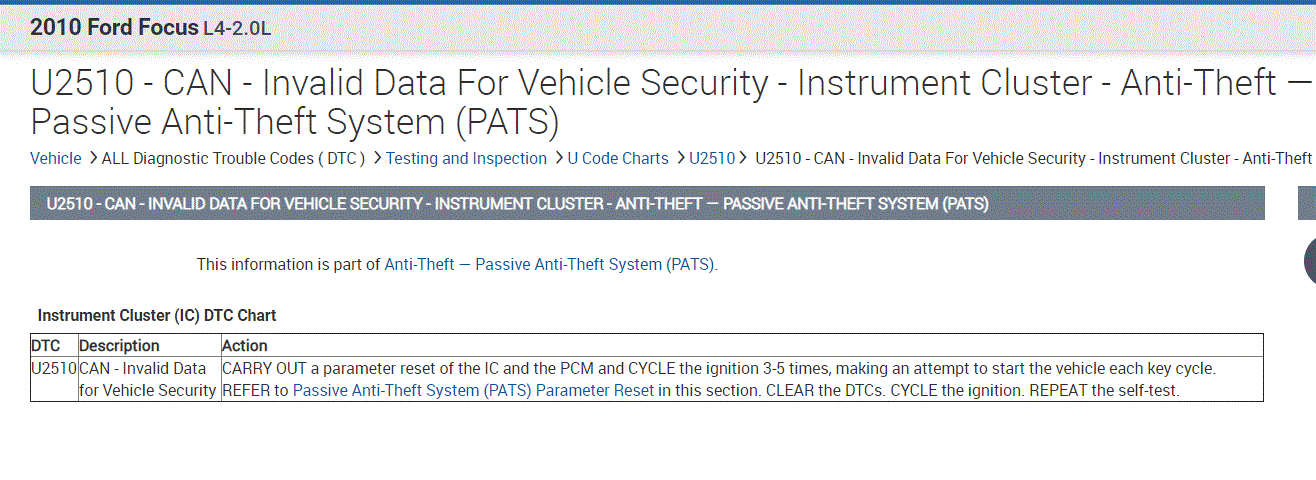
Task: Go to Testing and Inspection breadcrumb
Action: pos(466,158)
